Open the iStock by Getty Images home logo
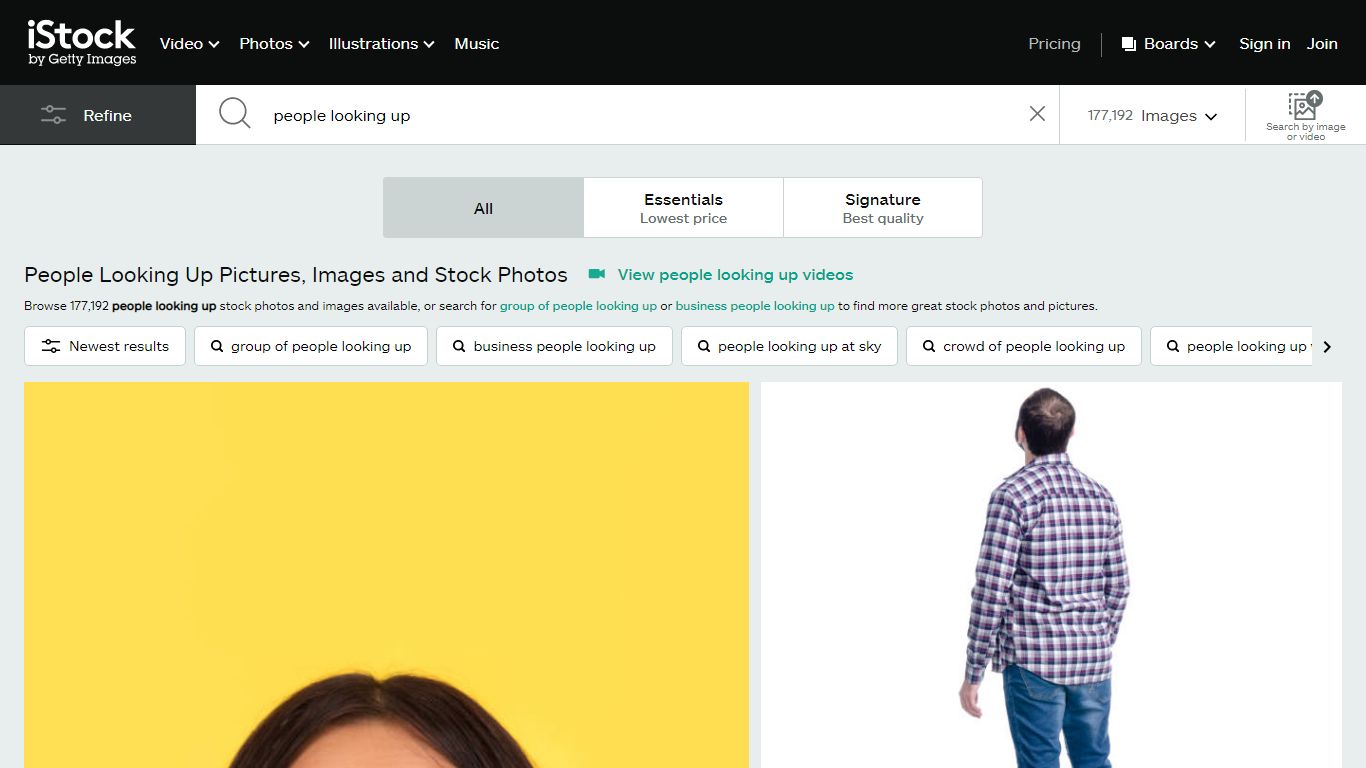 82,43
